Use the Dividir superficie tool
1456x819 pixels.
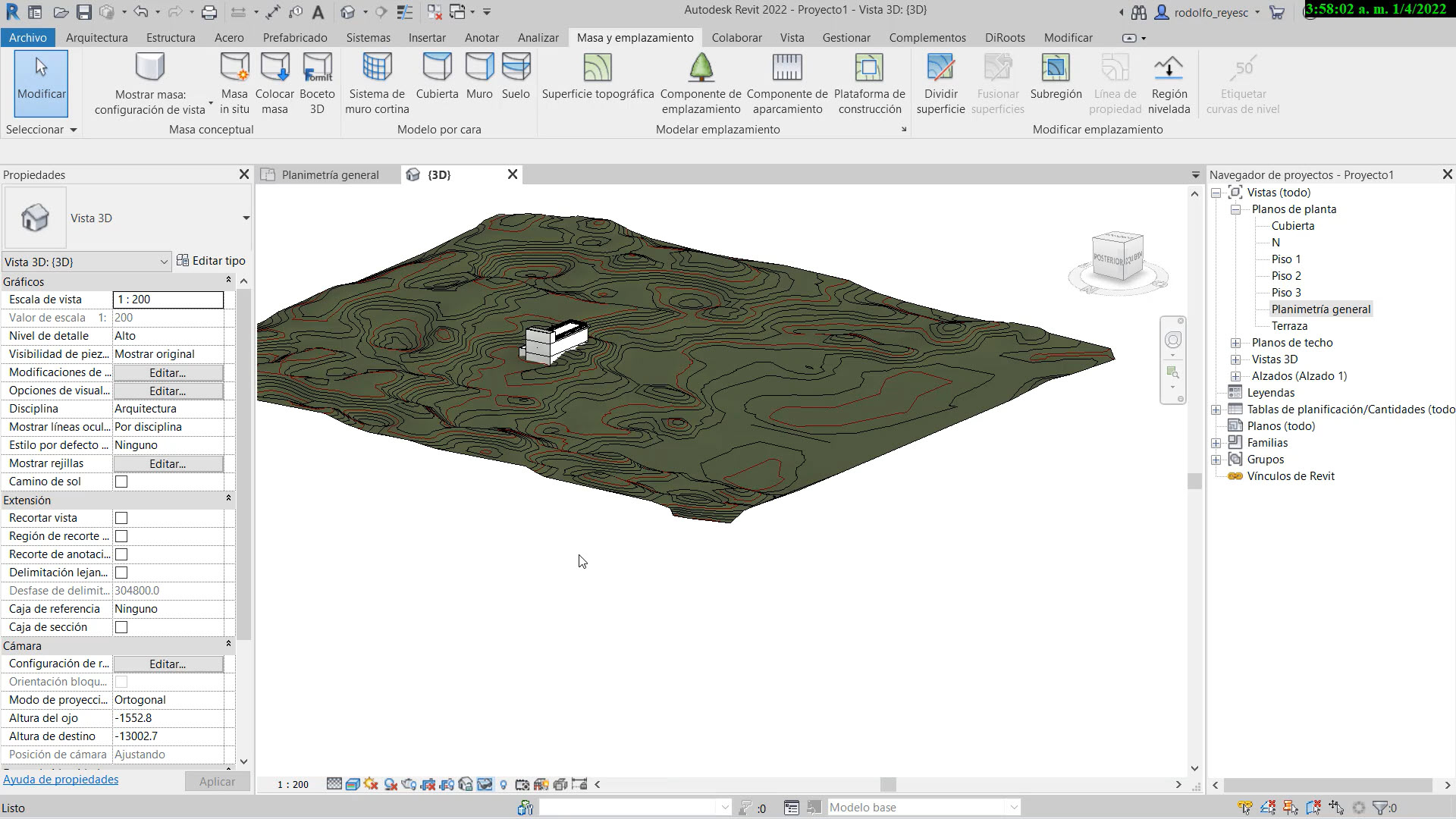pos(940,83)
